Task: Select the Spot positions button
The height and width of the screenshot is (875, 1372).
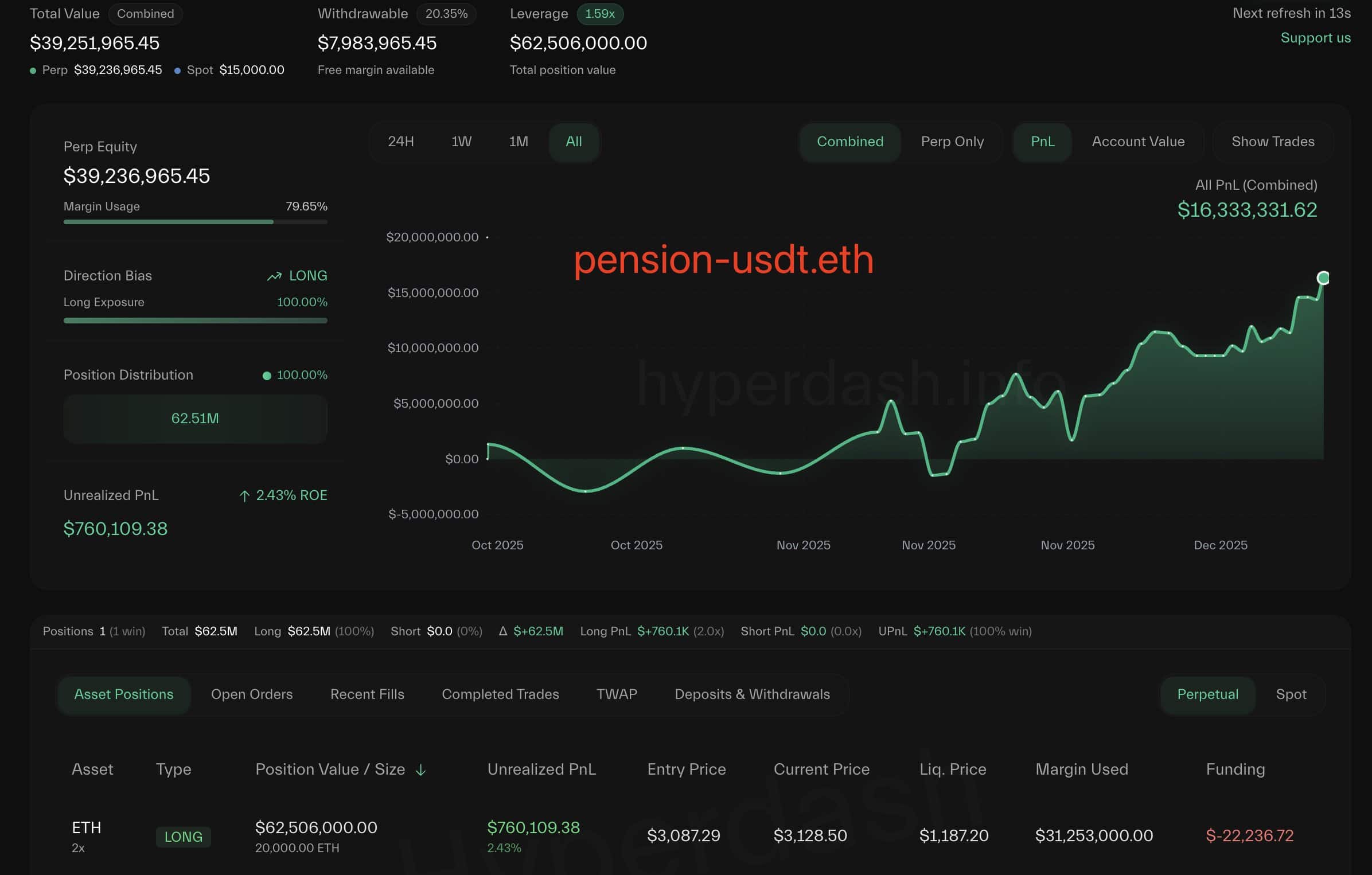Action: click(x=1291, y=694)
